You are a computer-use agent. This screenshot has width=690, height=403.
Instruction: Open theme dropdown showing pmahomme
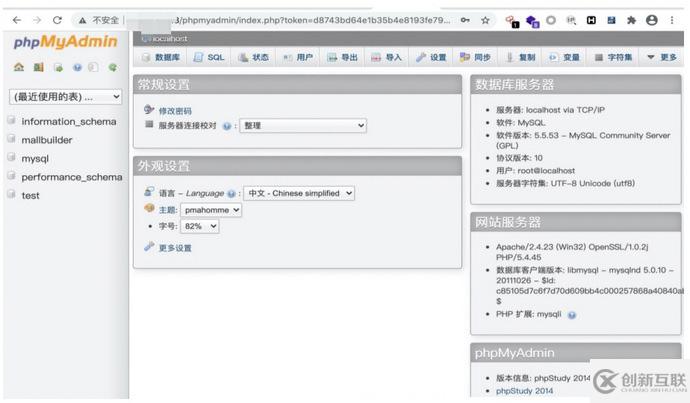click(x=211, y=210)
